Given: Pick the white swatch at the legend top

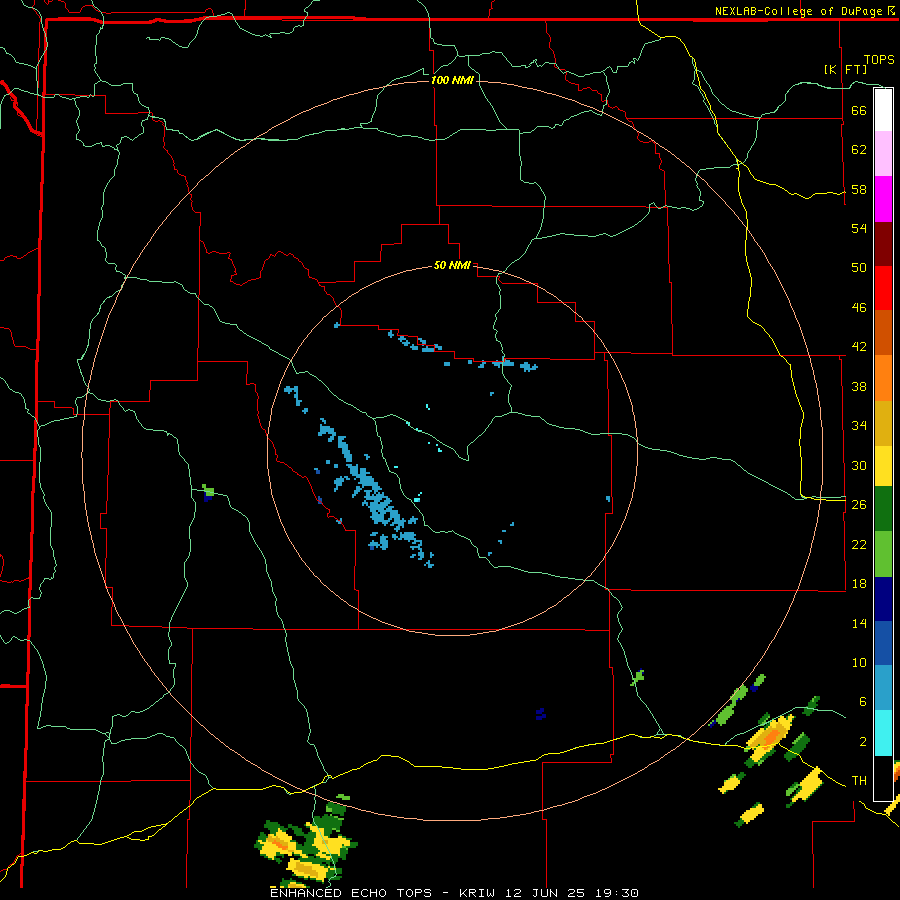Looking at the screenshot, I should 883,110.
